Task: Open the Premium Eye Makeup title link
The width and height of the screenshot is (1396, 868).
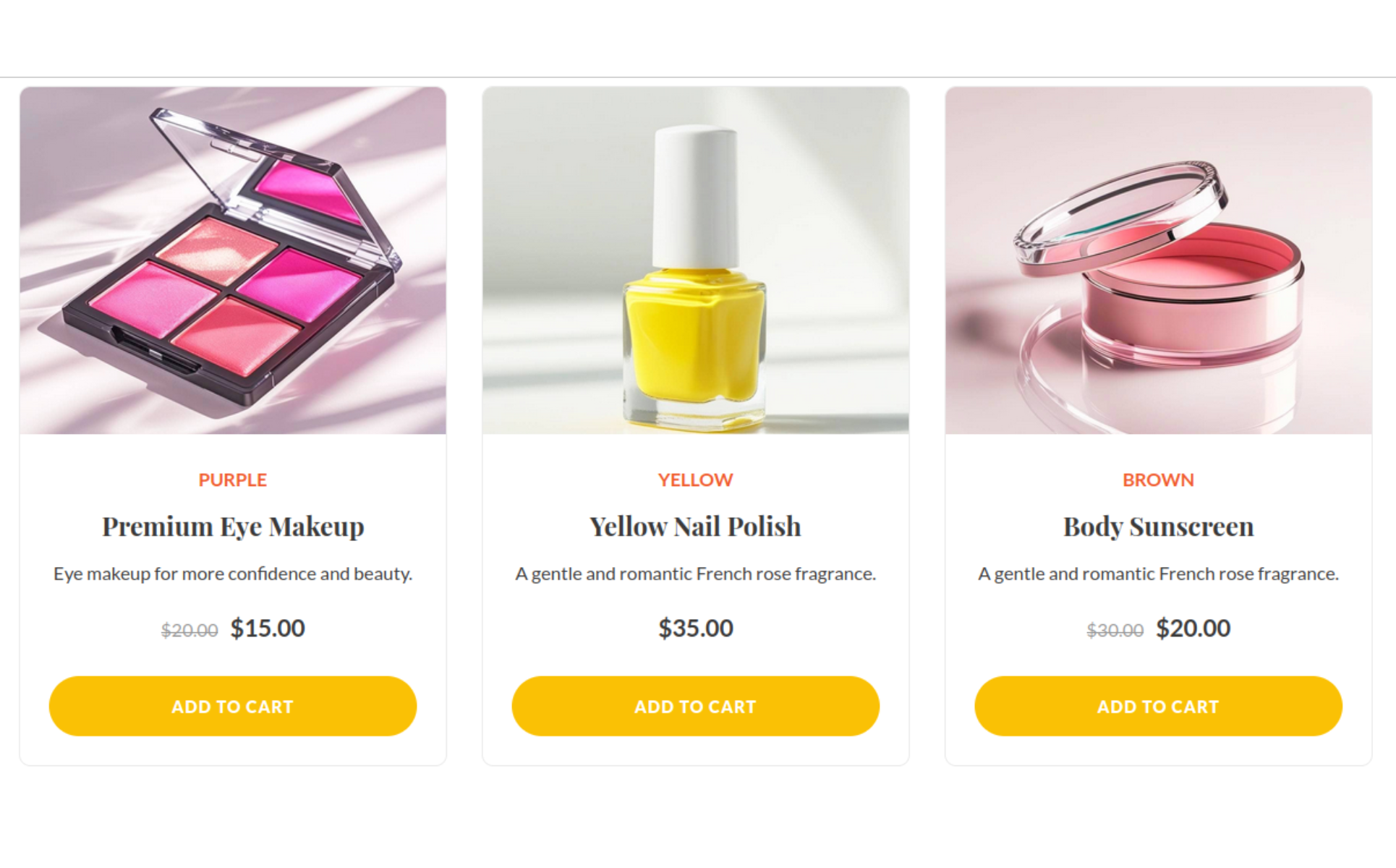Action: [x=233, y=527]
